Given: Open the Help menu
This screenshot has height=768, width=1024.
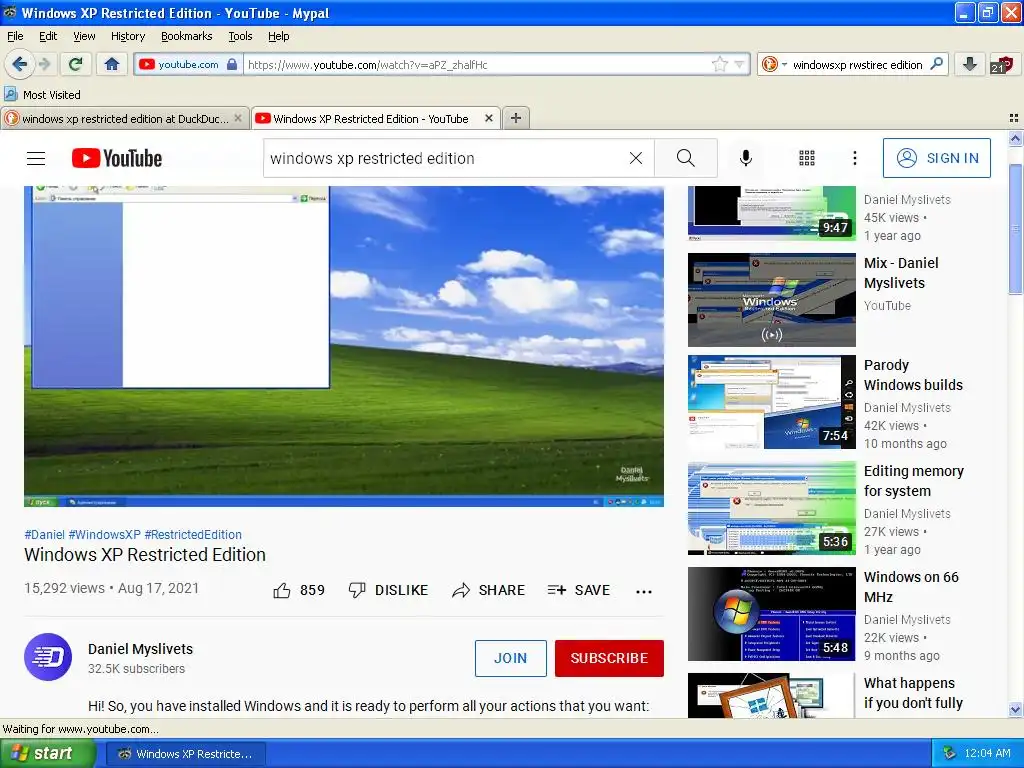Looking at the screenshot, I should click(278, 36).
